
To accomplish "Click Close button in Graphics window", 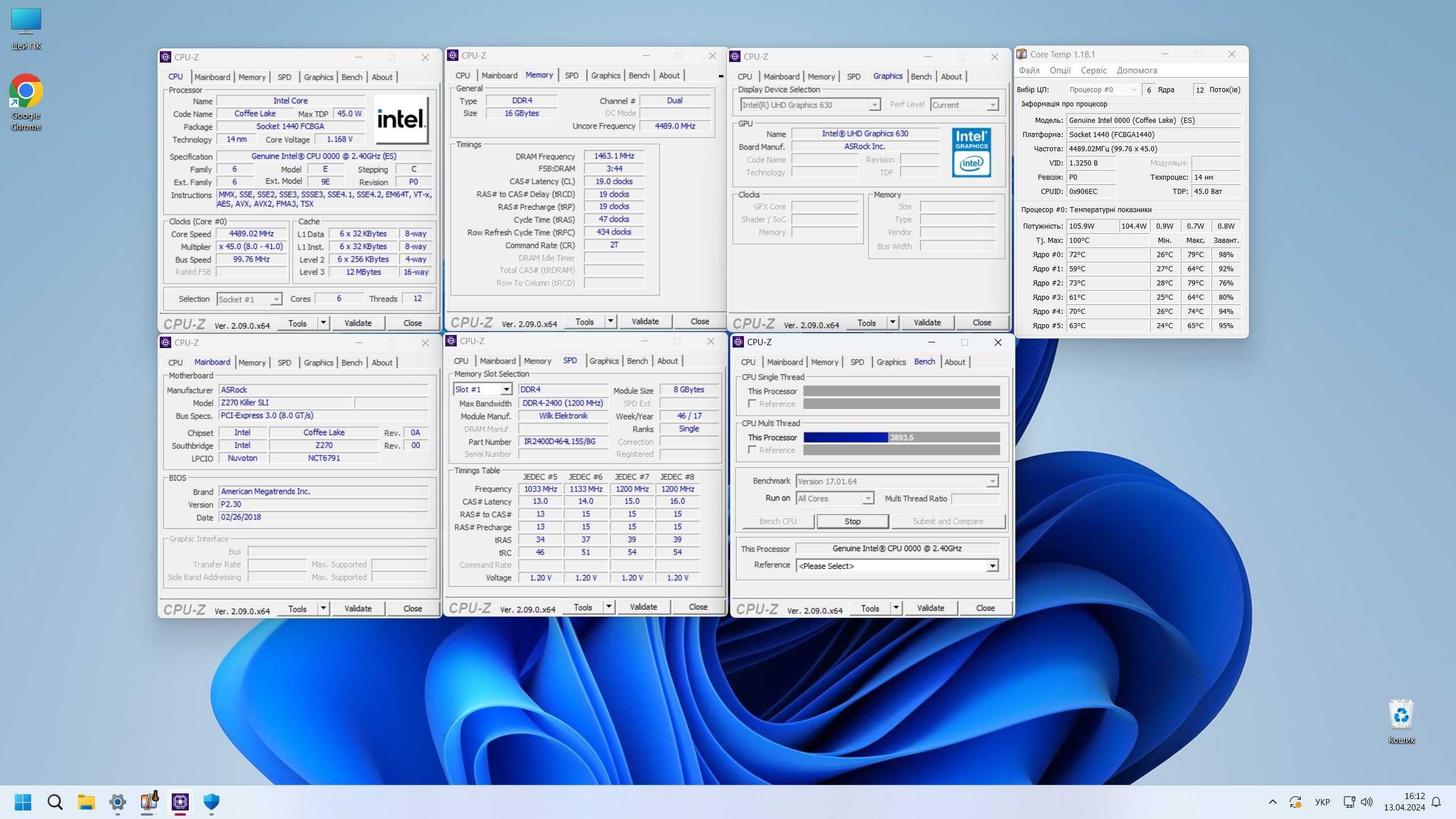I will click(982, 322).
